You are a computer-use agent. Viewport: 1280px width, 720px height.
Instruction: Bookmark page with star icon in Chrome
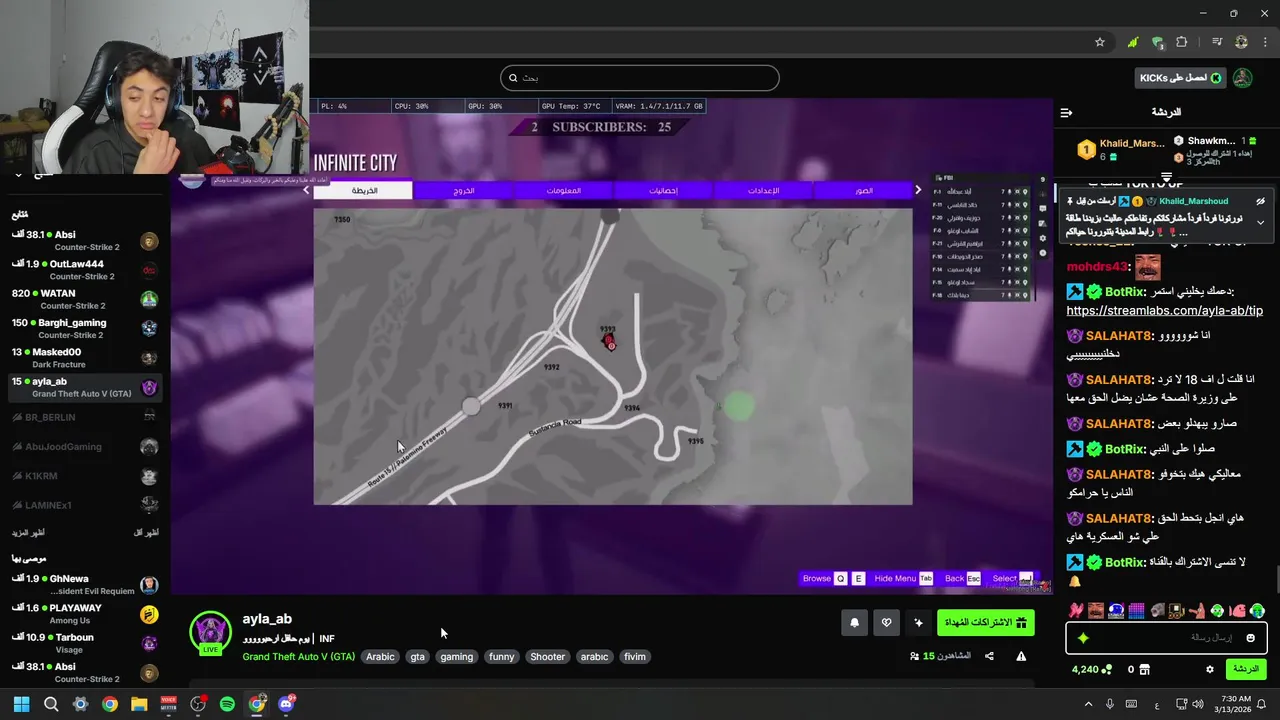[1100, 42]
